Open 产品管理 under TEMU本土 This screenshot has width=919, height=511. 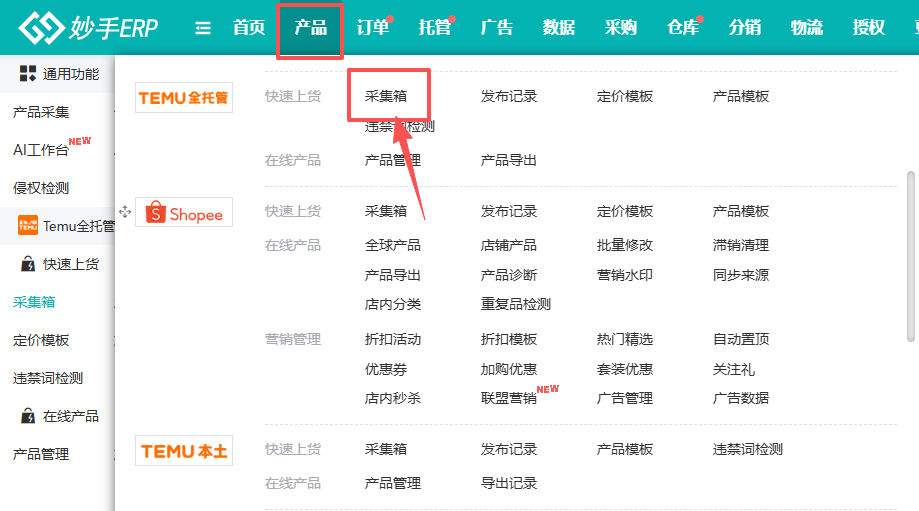coord(393,483)
